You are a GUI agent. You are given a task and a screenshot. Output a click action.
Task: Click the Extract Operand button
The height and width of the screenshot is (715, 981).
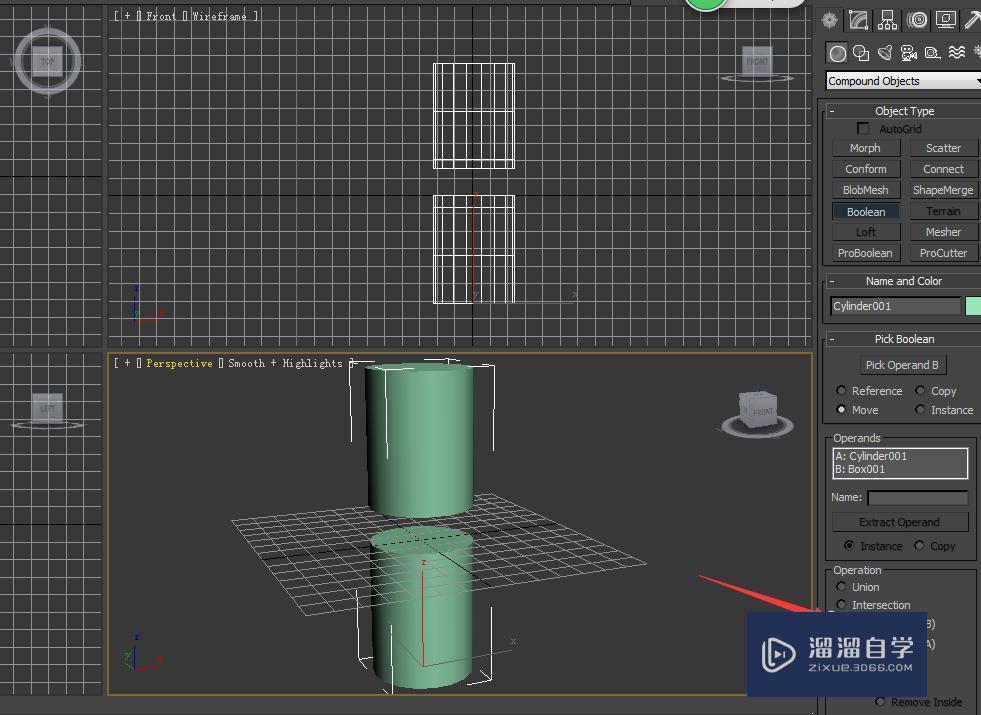point(899,521)
